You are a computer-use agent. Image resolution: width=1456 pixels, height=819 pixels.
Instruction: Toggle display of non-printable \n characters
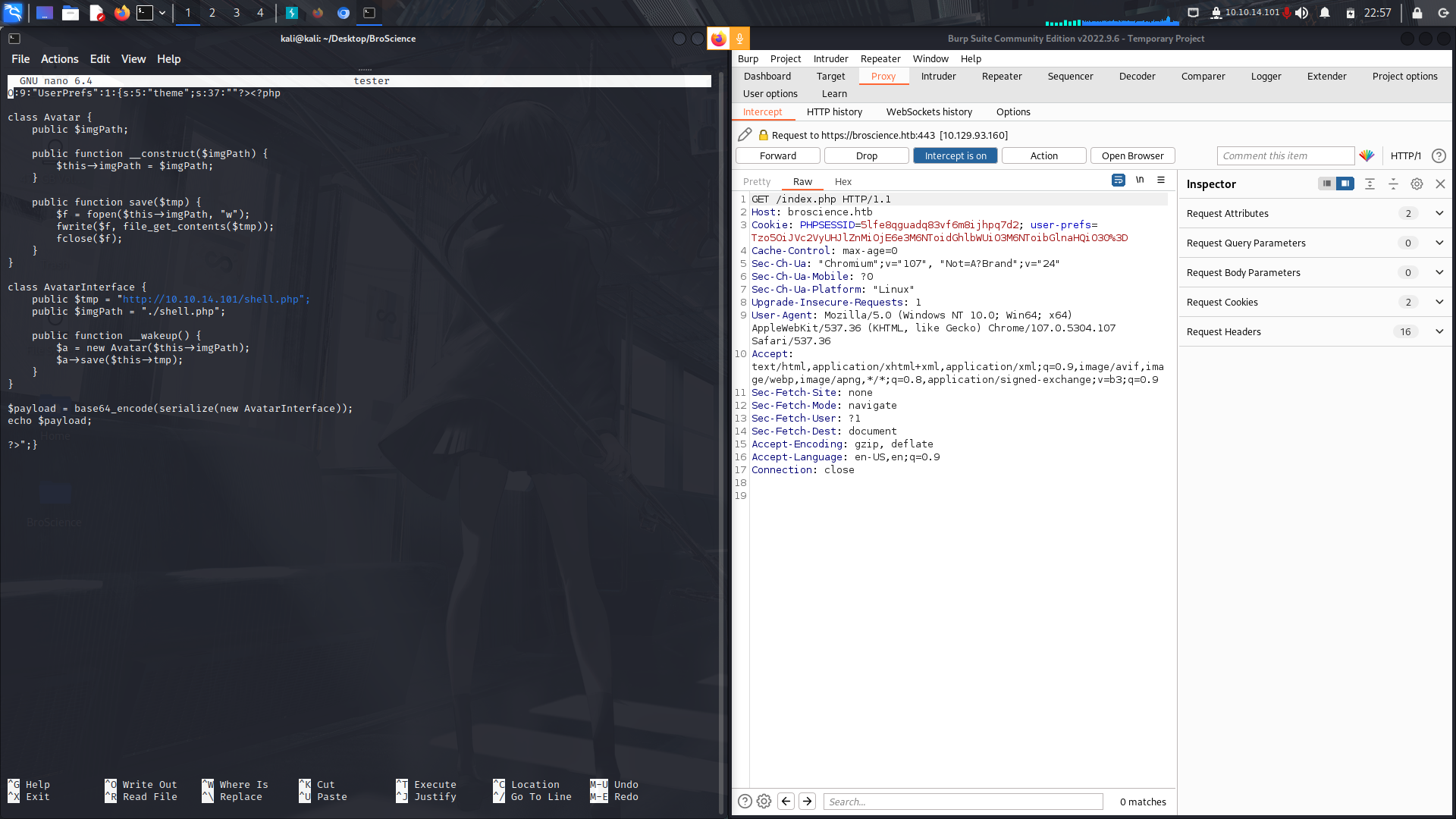[1140, 180]
